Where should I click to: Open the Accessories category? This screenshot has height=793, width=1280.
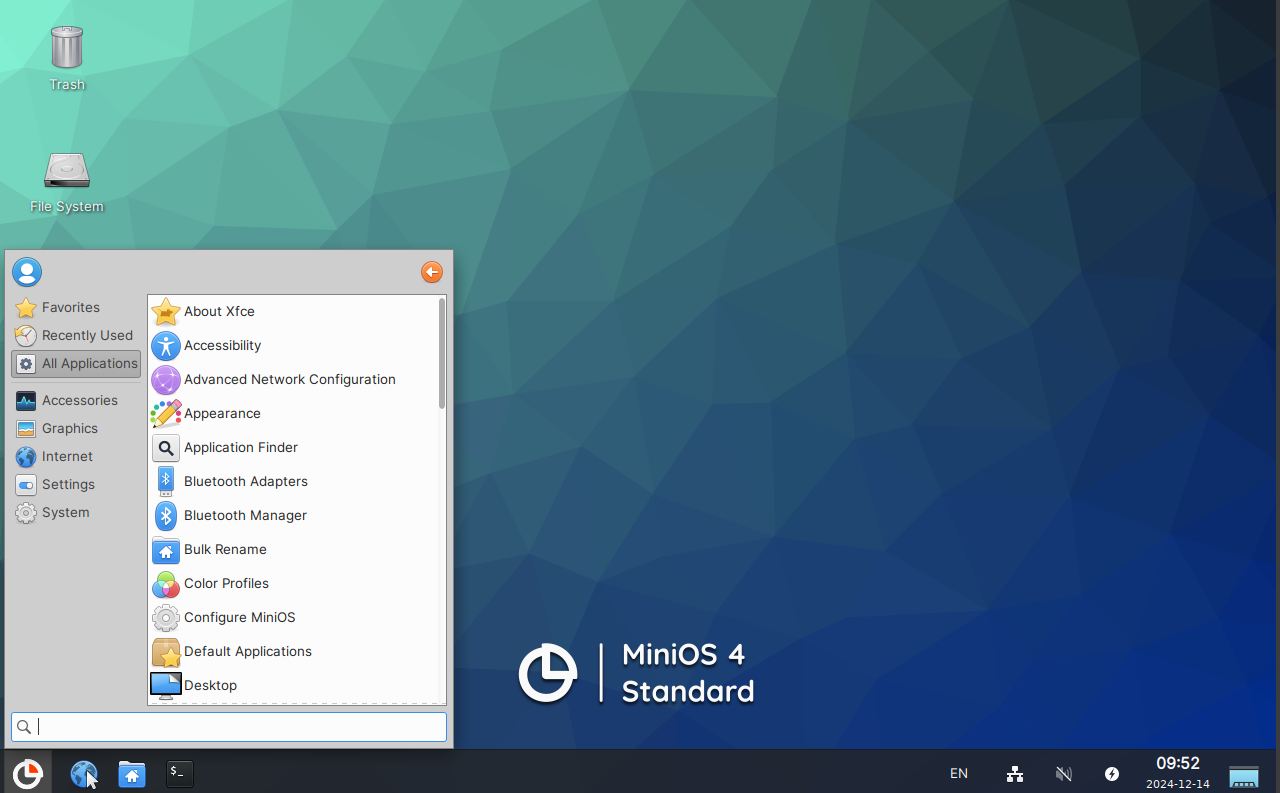coord(76,400)
